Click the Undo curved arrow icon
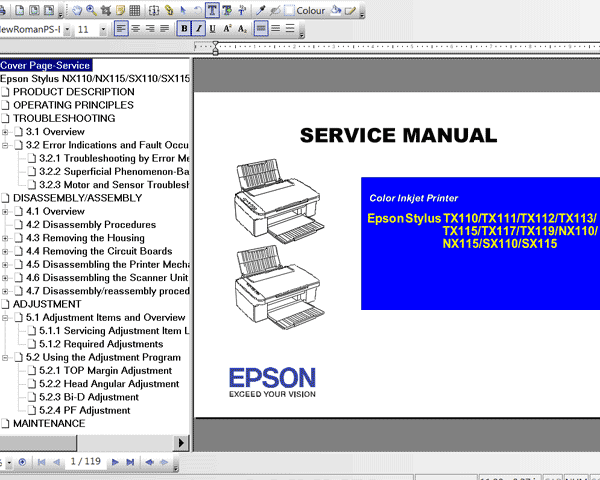This screenshot has width=600, height=480. tap(197, 10)
